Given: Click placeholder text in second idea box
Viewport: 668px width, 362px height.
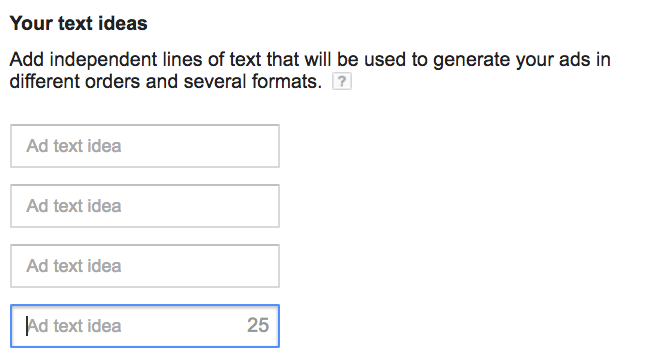Looking at the screenshot, I should coord(74,206).
